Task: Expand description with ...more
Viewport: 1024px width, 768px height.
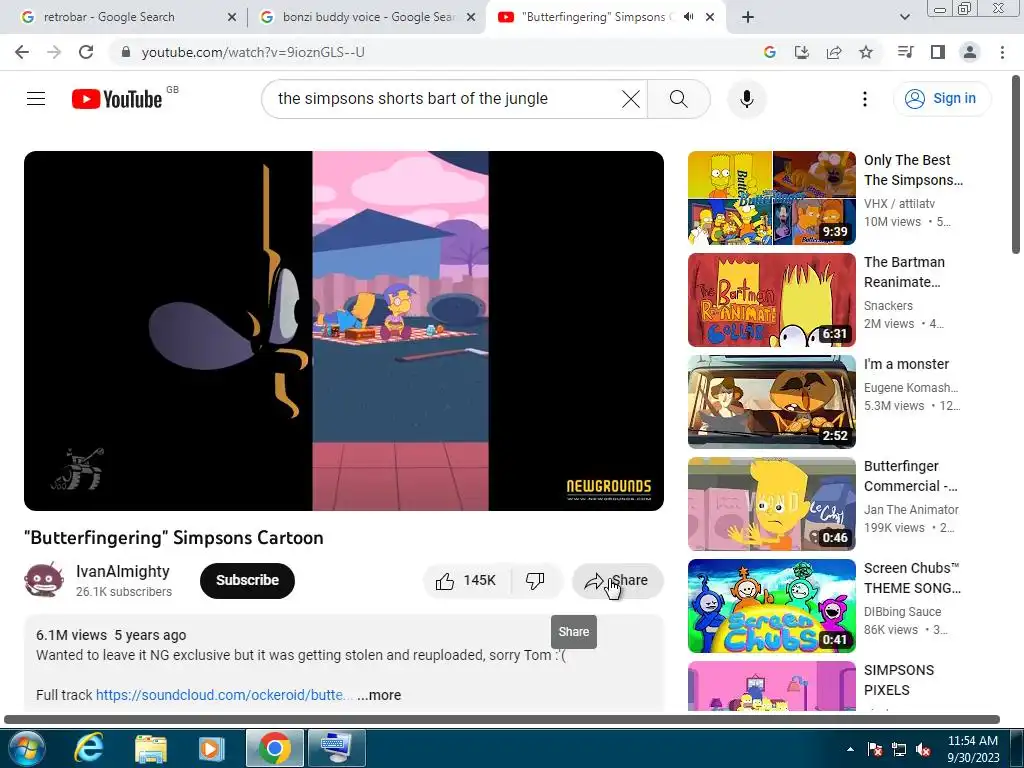Action: coord(379,695)
